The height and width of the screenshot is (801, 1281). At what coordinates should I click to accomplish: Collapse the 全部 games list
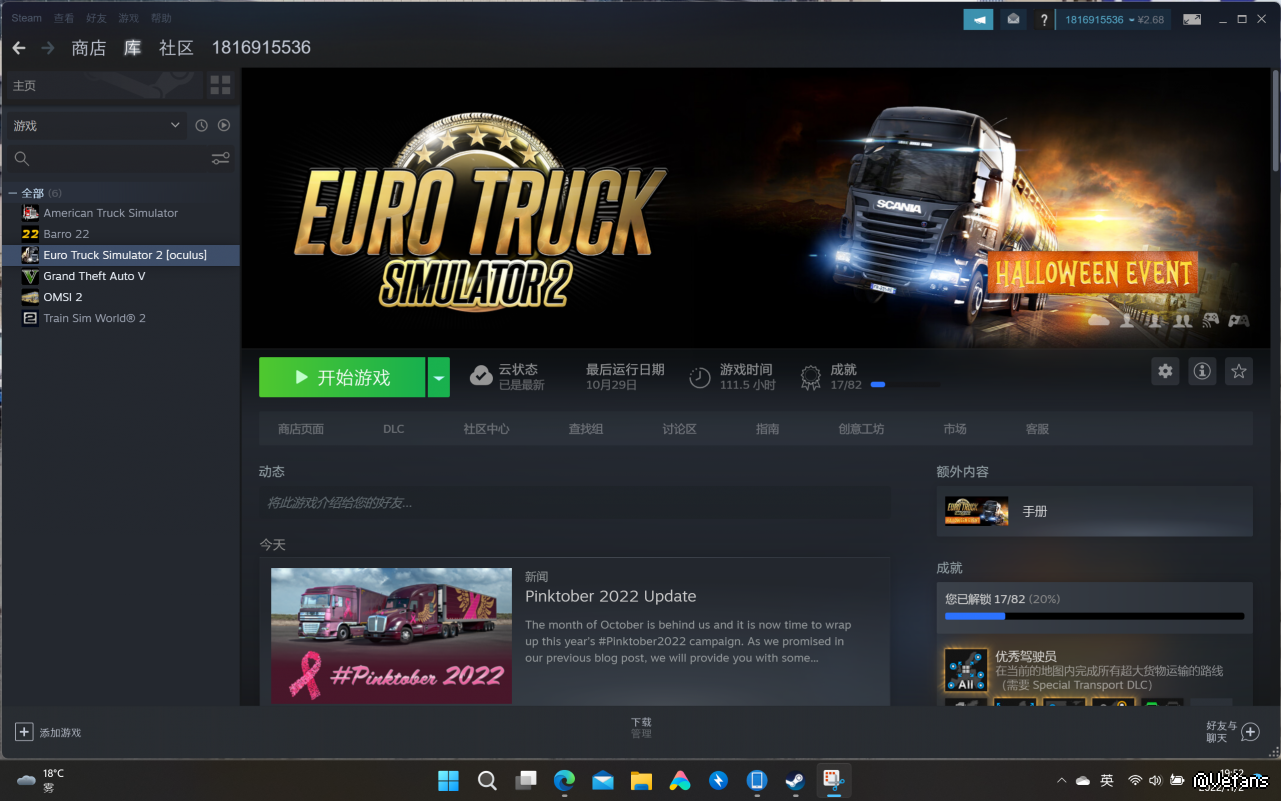click(13, 193)
